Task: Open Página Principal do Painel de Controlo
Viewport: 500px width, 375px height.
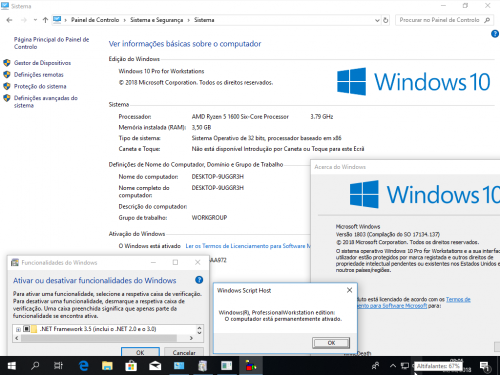Action: (51, 43)
